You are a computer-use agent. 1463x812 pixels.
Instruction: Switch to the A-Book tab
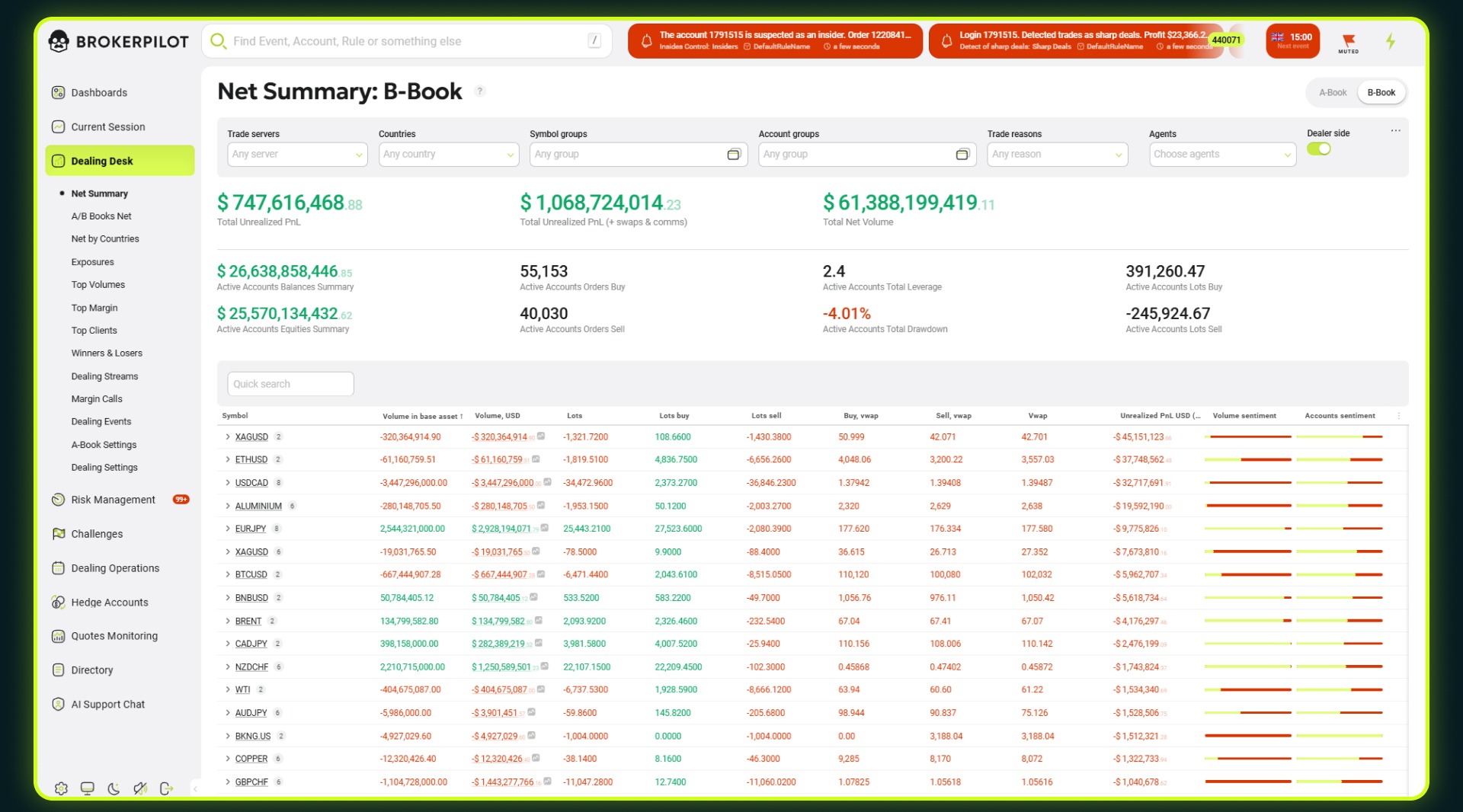pyautogui.click(x=1332, y=92)
